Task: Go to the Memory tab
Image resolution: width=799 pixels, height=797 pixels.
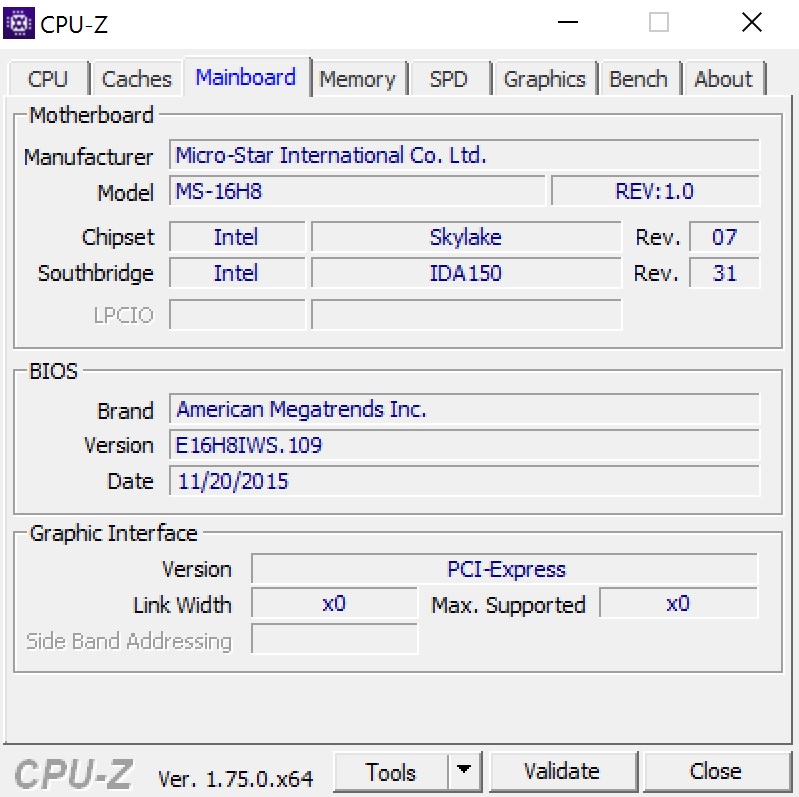Action: pyautogui.click(x=358, y=79)
